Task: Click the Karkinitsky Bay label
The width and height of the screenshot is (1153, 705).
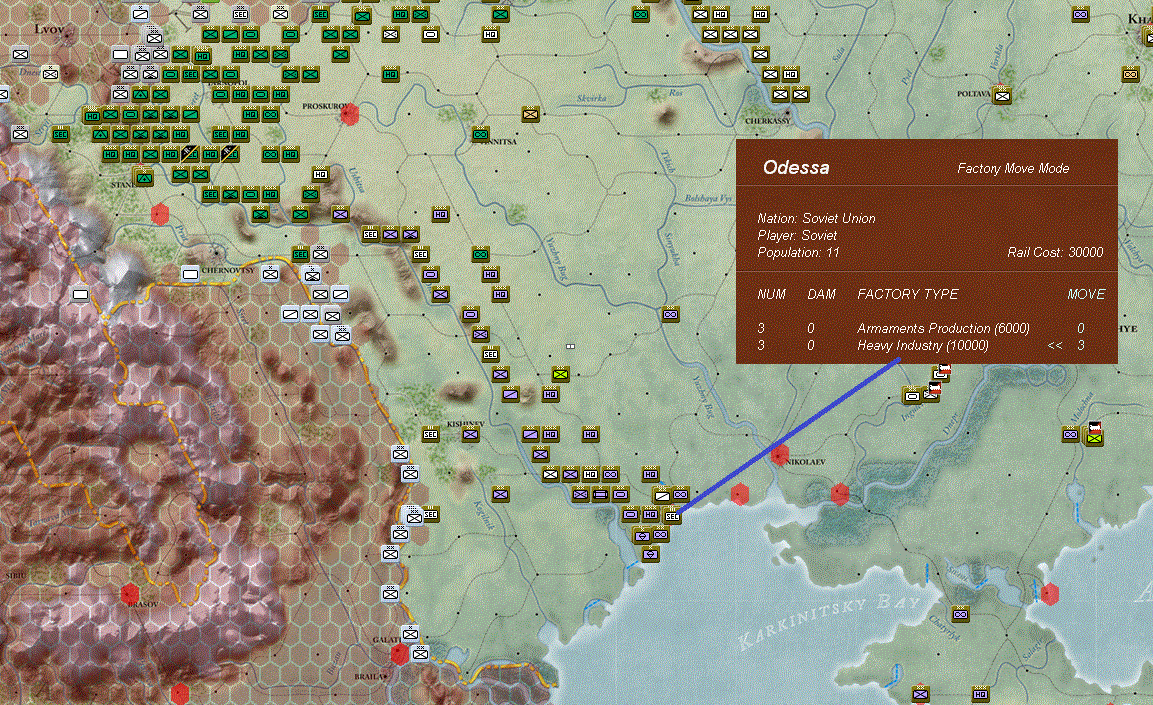Action: point(829,623)
